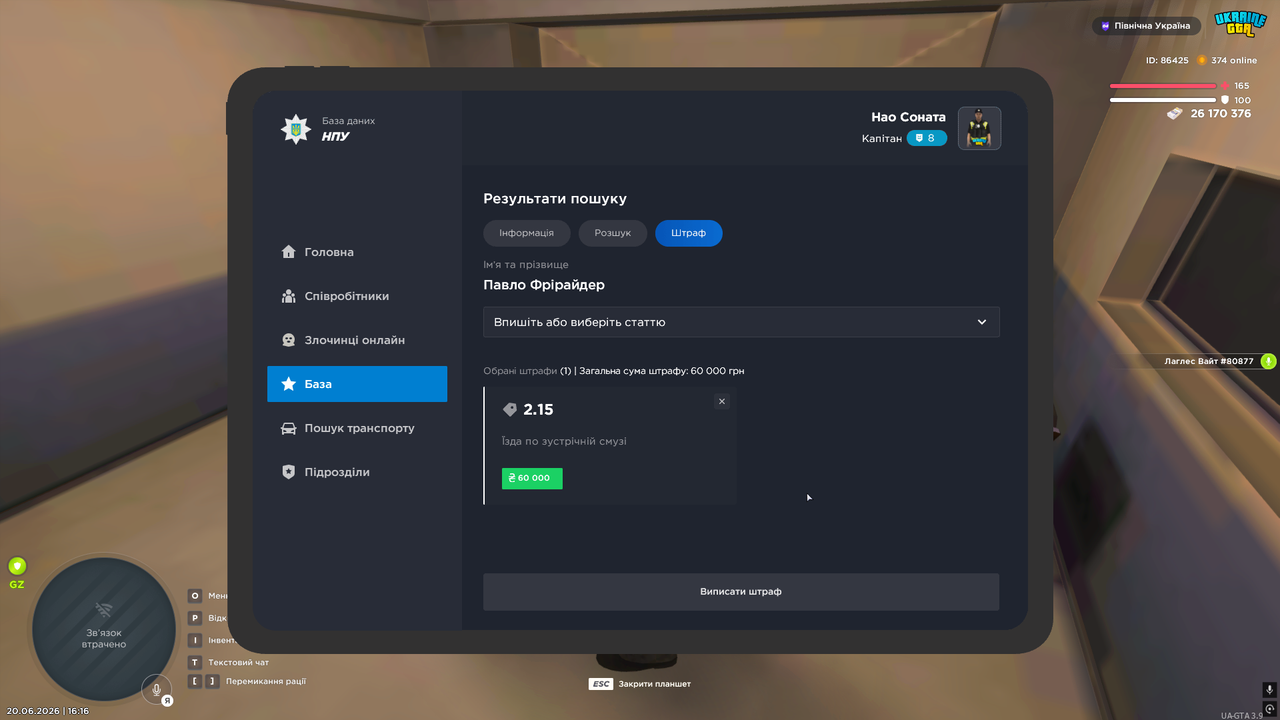Click the microphone icon near minimap

point(155,688)
